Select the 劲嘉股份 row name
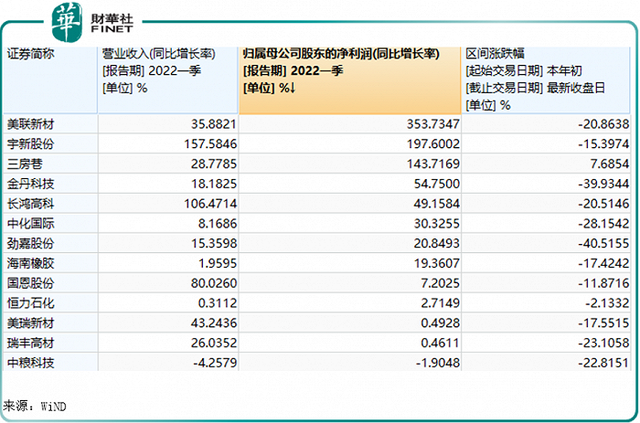Screen dimensions: 640x423 31,244
